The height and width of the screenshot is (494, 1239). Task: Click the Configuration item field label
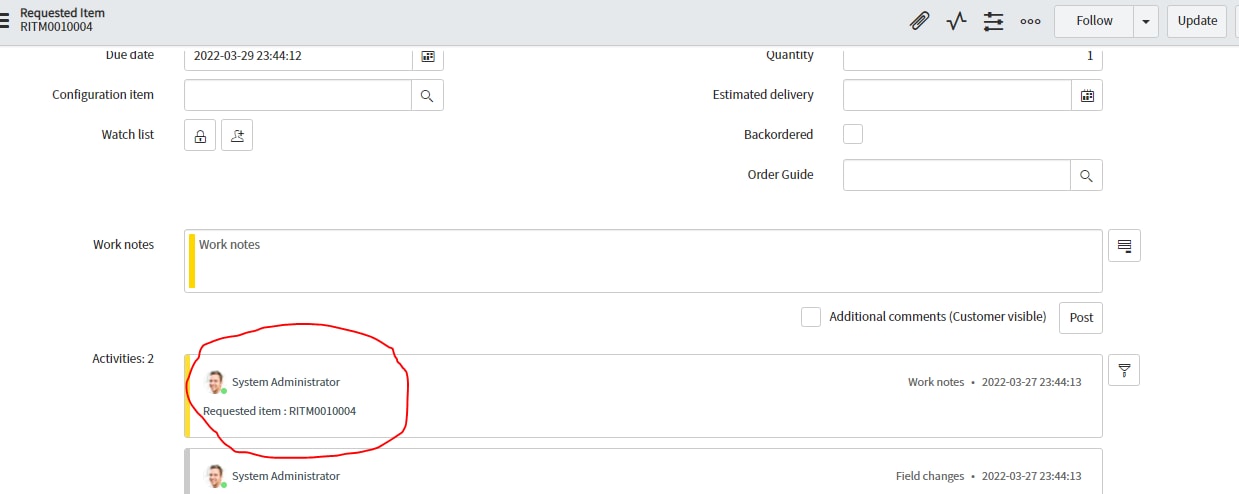click(x=103, y=95)
